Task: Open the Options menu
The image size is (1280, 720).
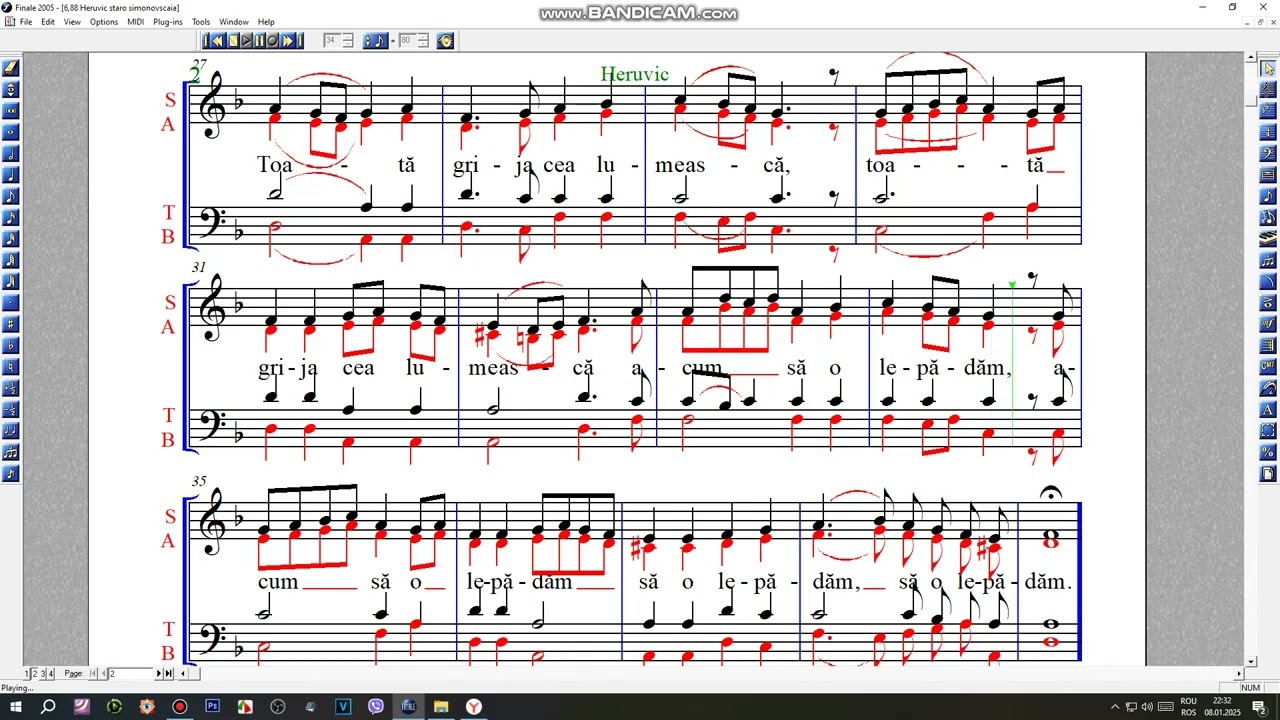Action: pos(104,22)
